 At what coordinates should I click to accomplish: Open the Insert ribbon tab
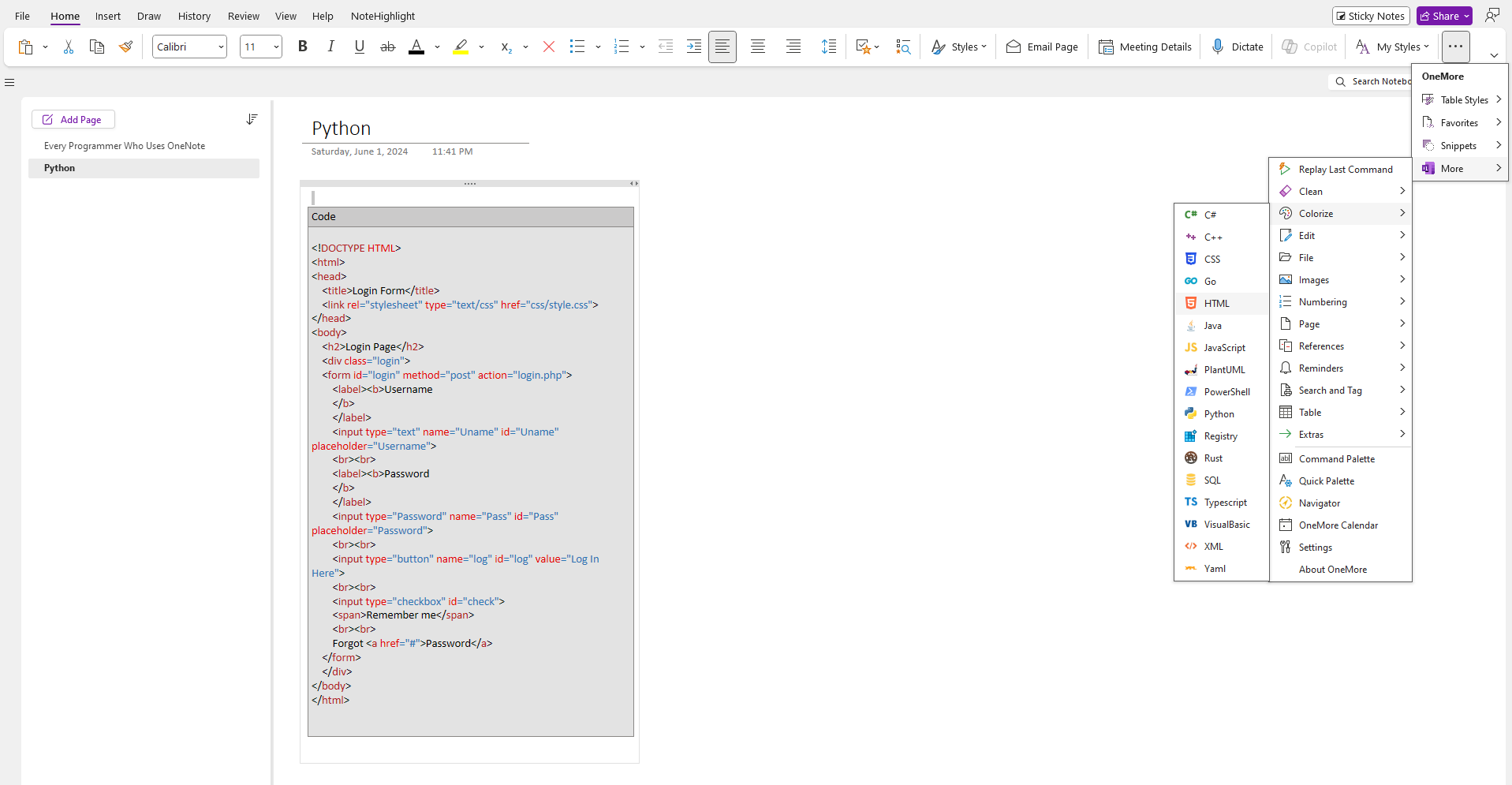108,16
